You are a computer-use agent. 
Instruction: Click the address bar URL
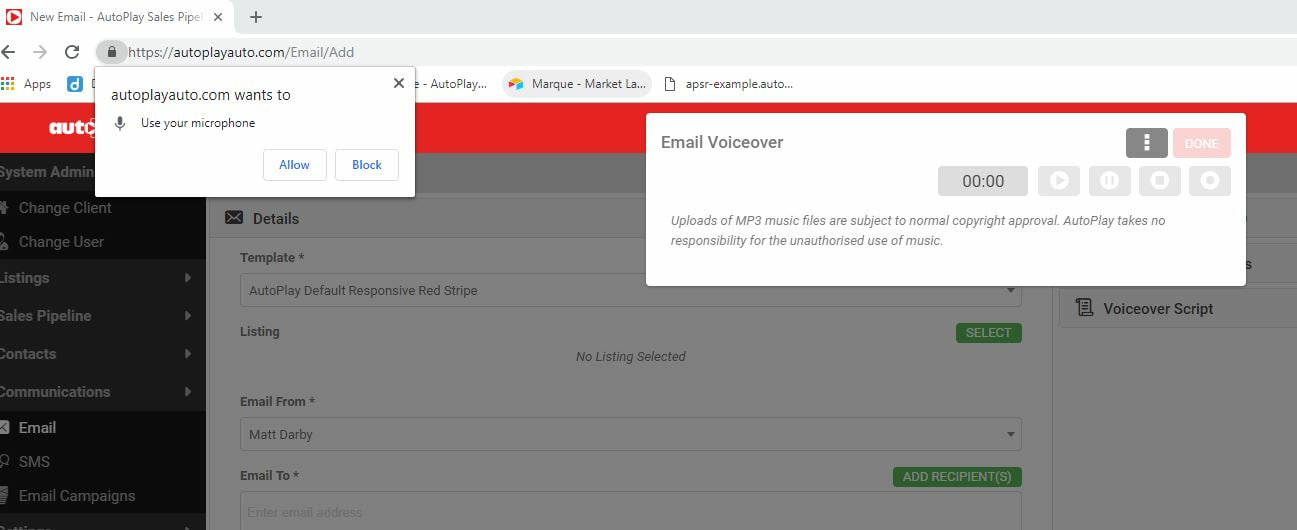tap(241, 52)
